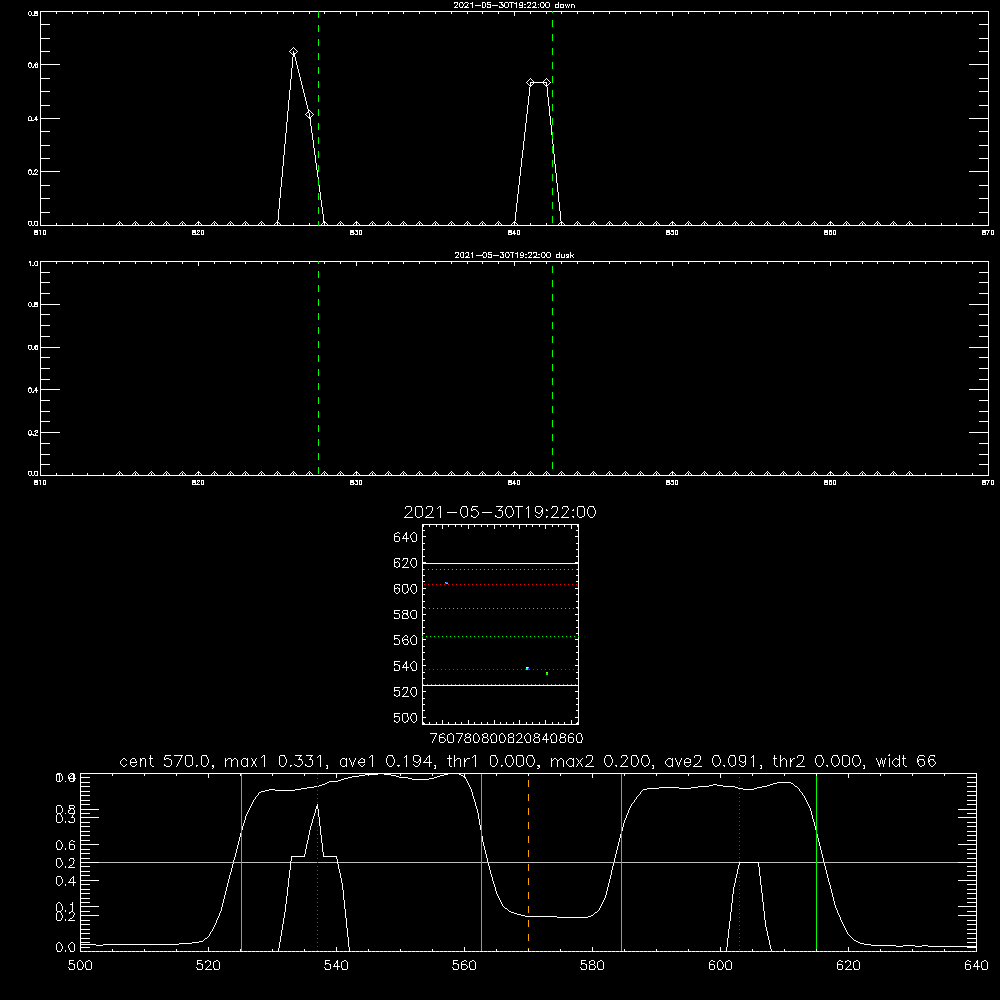Click the right green dashed line in the dawn plot
Viewport: 1000px width, 1000px height.
pyautogui.click(x=552, y=118)
